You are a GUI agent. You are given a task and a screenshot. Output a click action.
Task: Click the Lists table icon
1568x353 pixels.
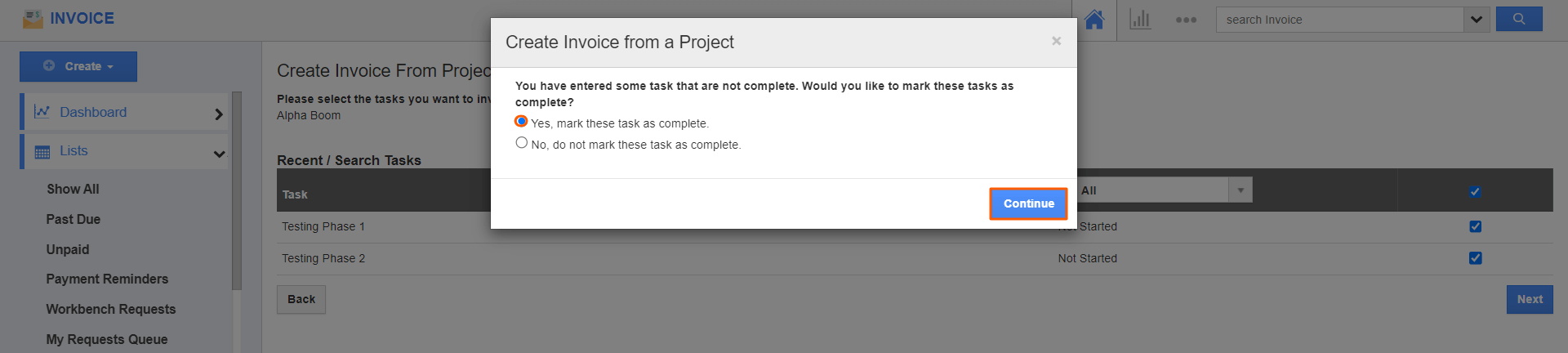click(42, 152)
